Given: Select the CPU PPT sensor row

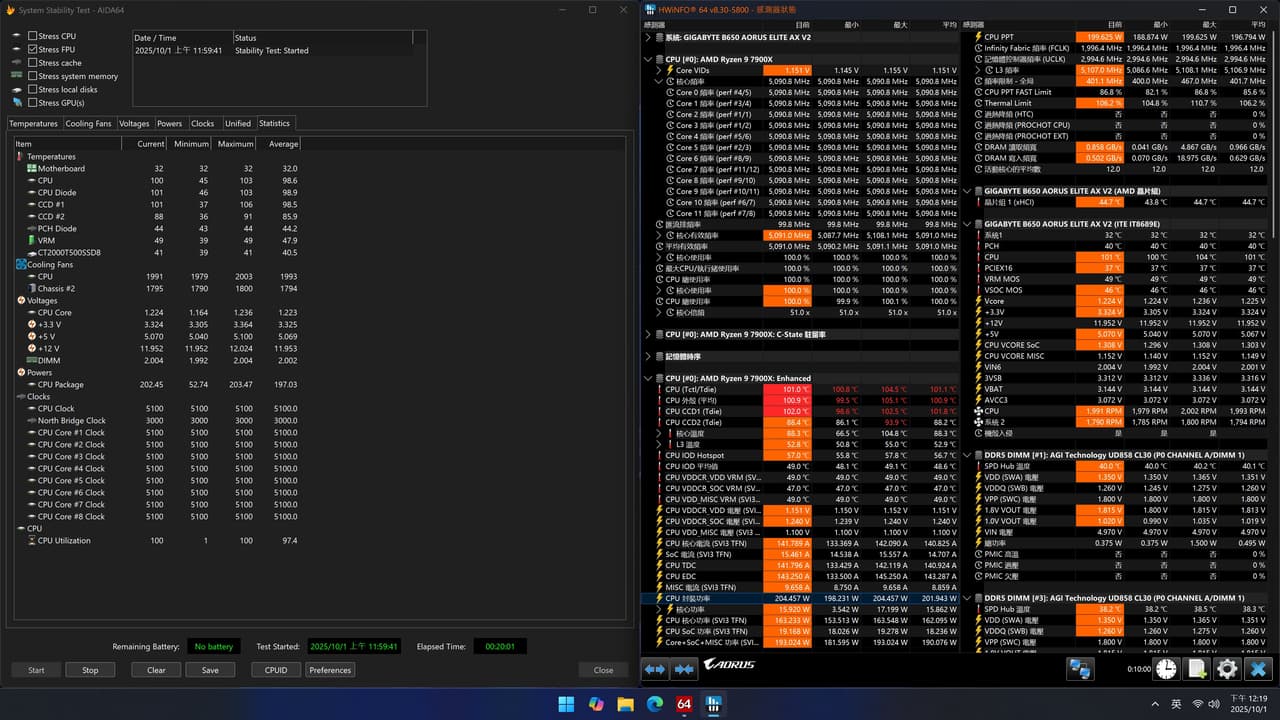Looking at the screenshot, I should (1119, 37).
